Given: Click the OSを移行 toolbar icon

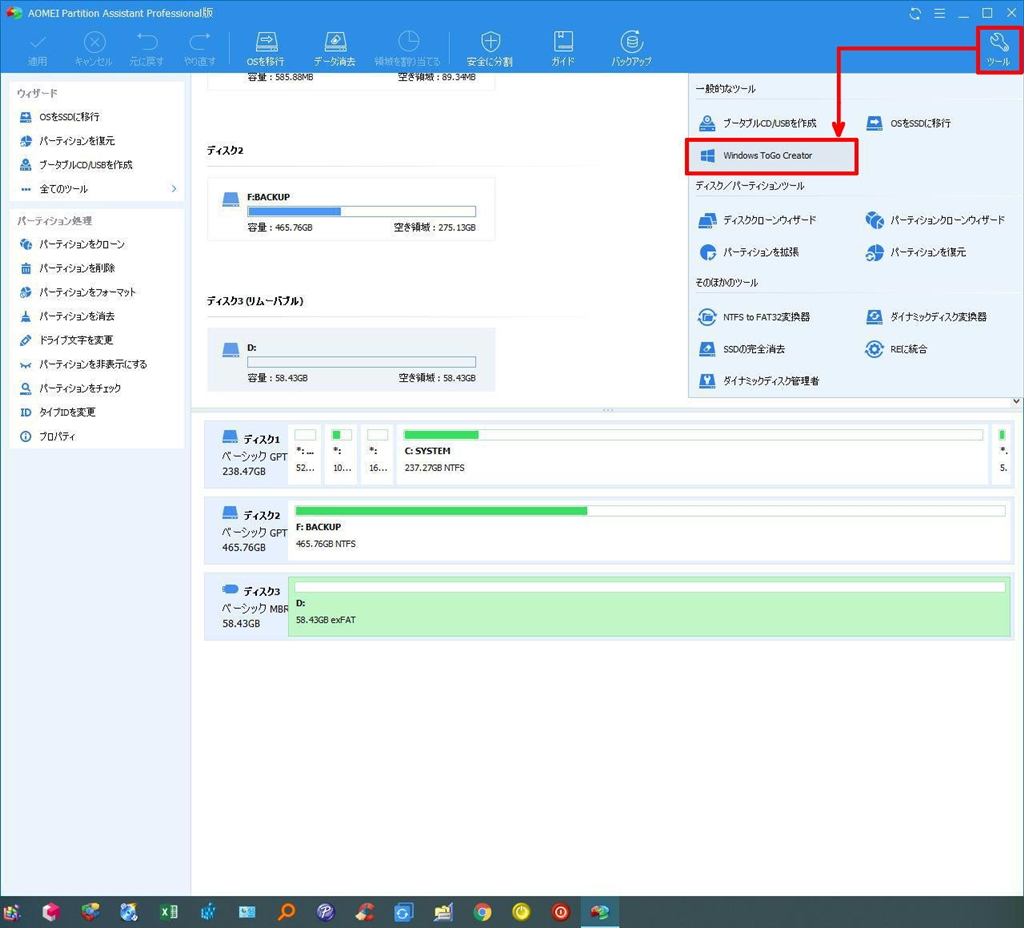Looking at the screenshot, I should 265,48.
